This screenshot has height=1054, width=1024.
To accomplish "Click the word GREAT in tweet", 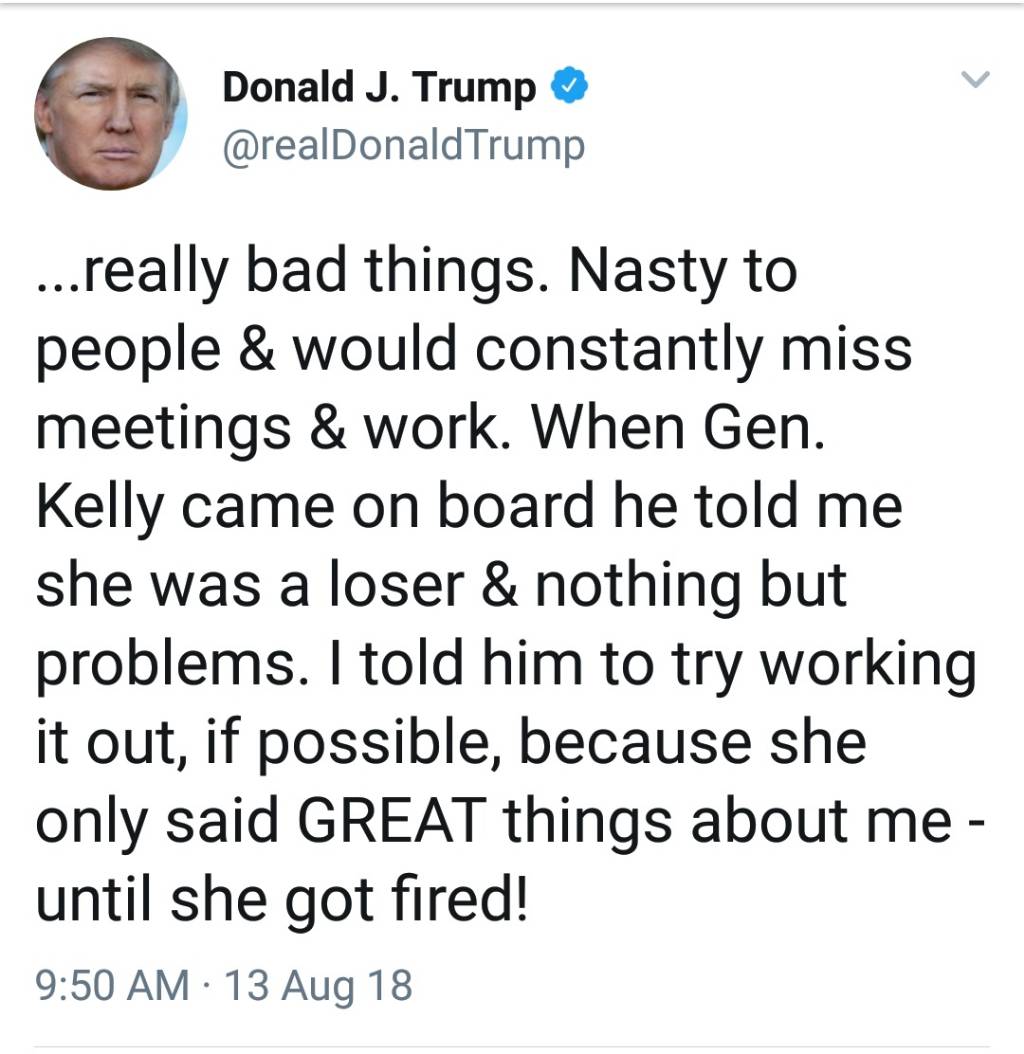I will pyautogui.click(x=391, y=820).
